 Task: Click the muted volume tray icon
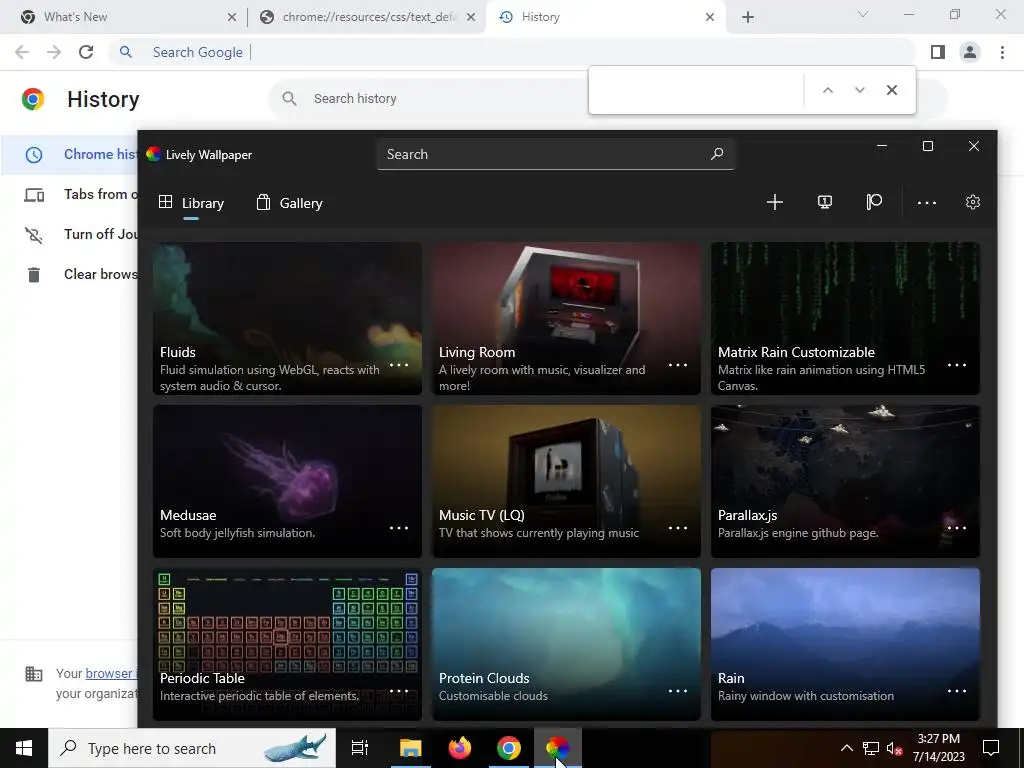click(x=894, y=748)
